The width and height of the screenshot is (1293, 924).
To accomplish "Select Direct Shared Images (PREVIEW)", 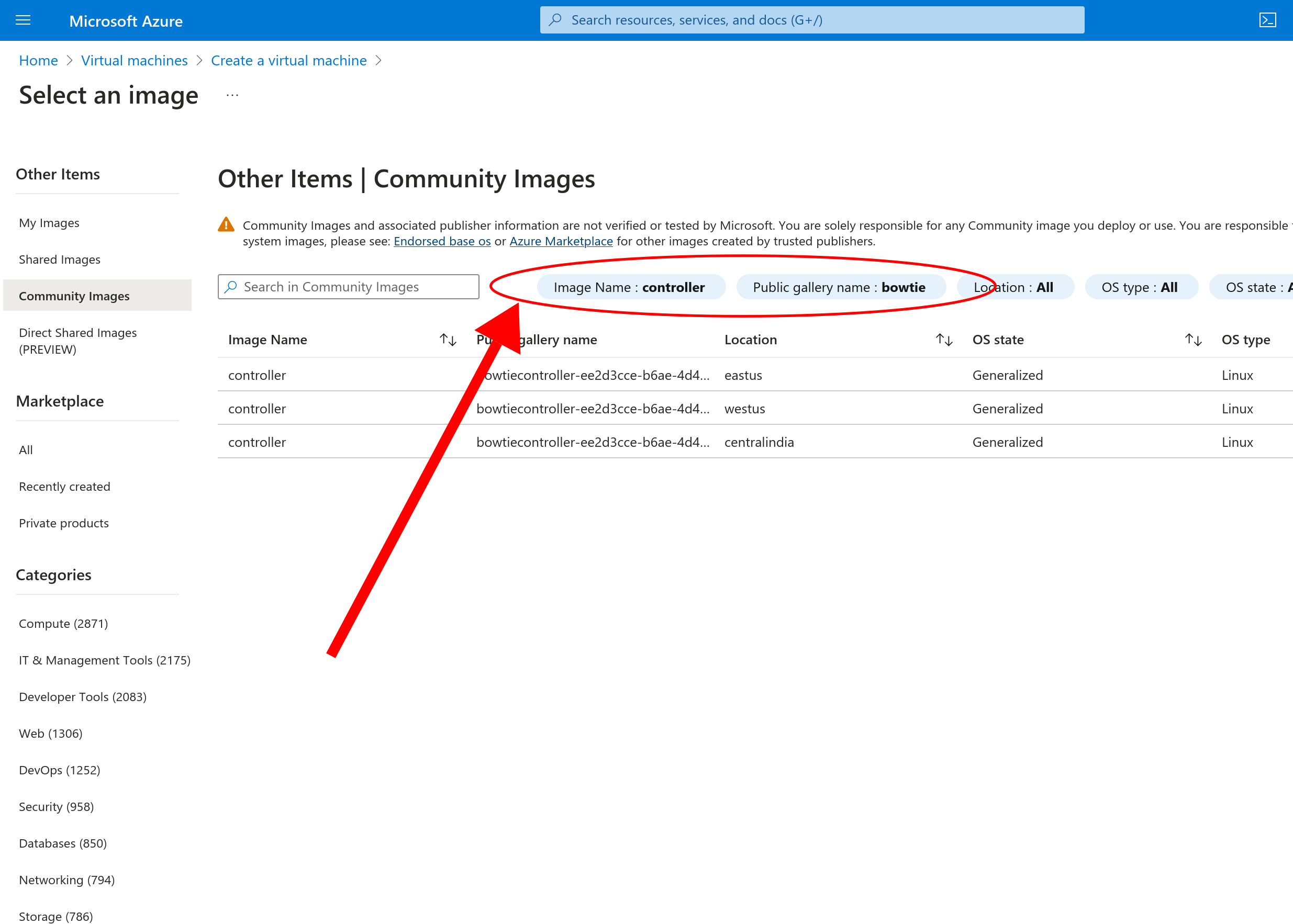I will tap(77, 341).
